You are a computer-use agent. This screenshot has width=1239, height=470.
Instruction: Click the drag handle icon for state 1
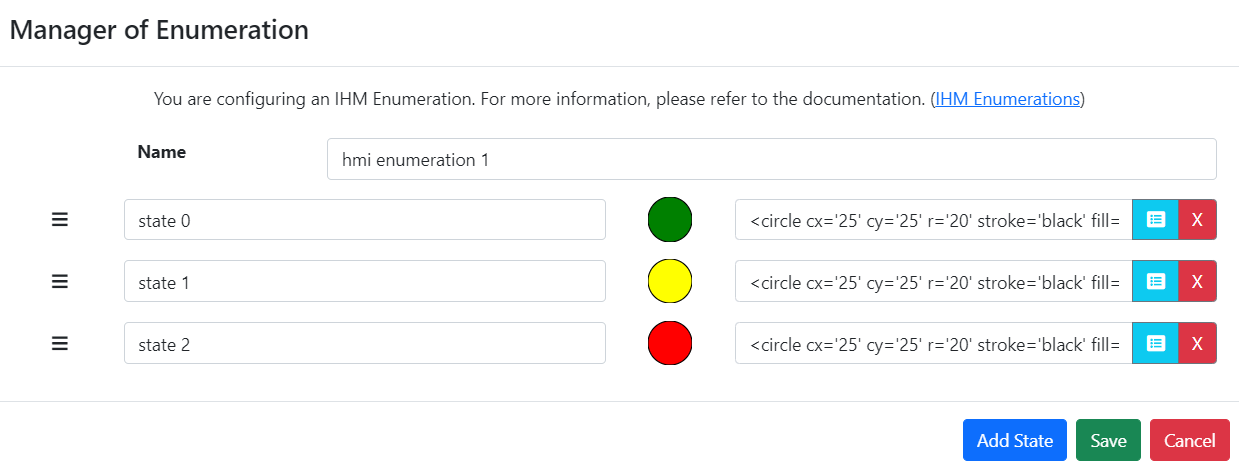pyautogui.click(x=60, y=282)
